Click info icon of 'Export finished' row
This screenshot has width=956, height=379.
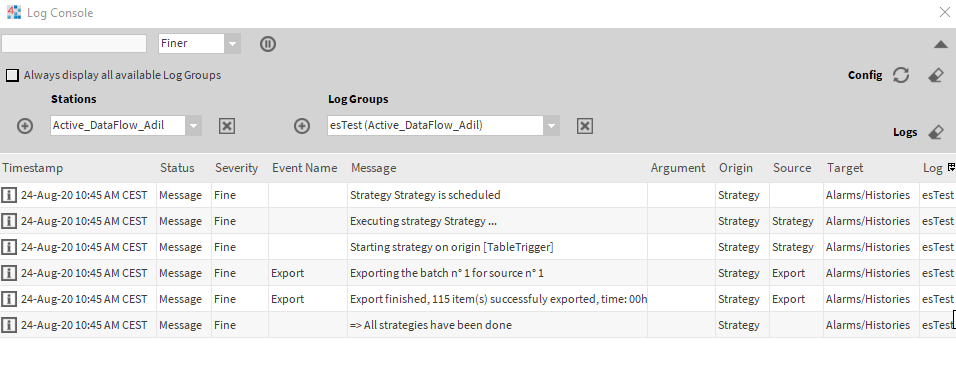click(9, 299)
